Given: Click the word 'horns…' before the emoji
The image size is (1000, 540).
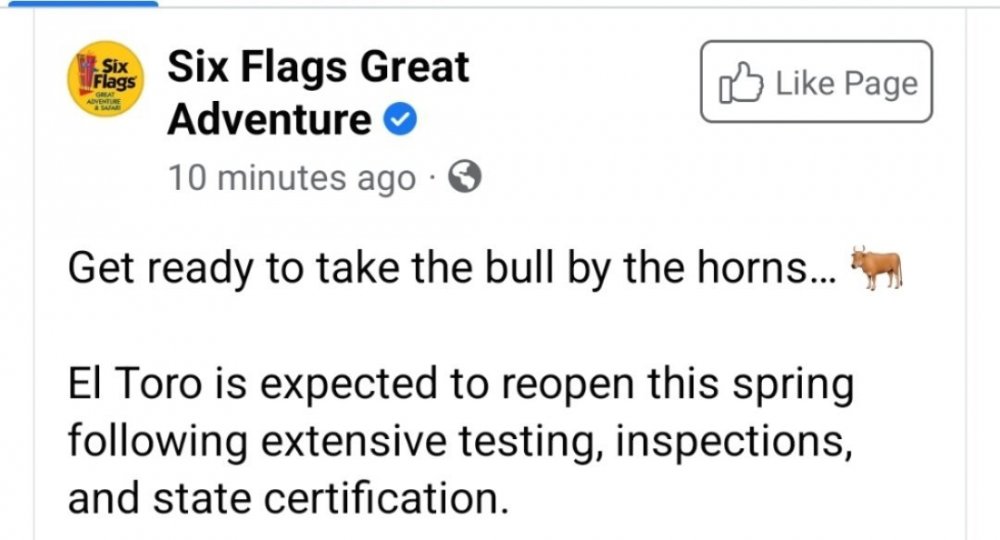Looking at the screenshot, I should (x=770, y=271).
